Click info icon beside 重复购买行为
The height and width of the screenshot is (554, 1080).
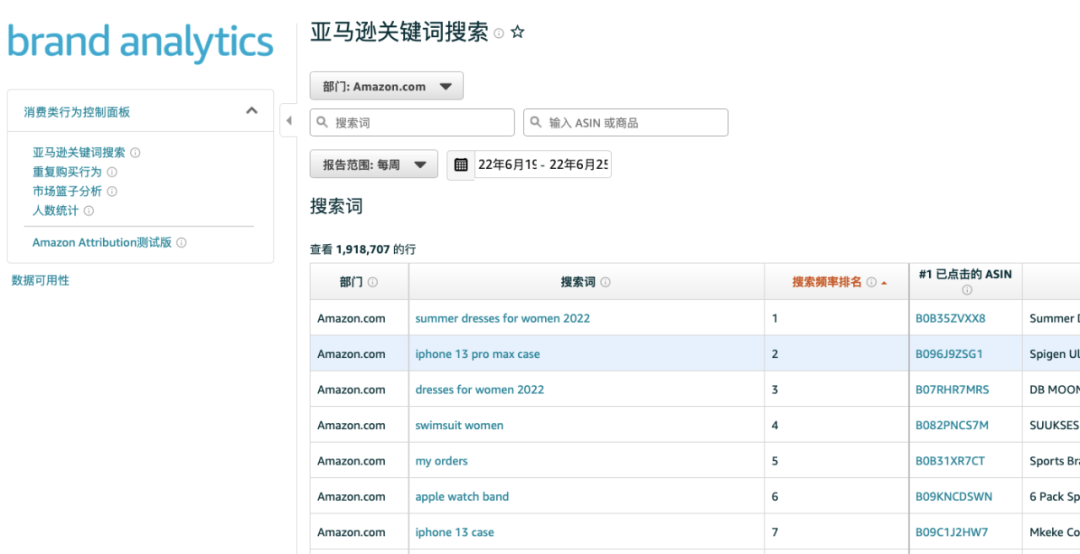[112, 172]
